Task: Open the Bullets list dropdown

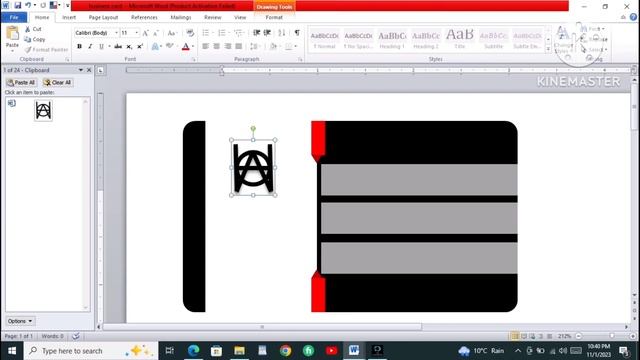Action: tap(213, 33)
